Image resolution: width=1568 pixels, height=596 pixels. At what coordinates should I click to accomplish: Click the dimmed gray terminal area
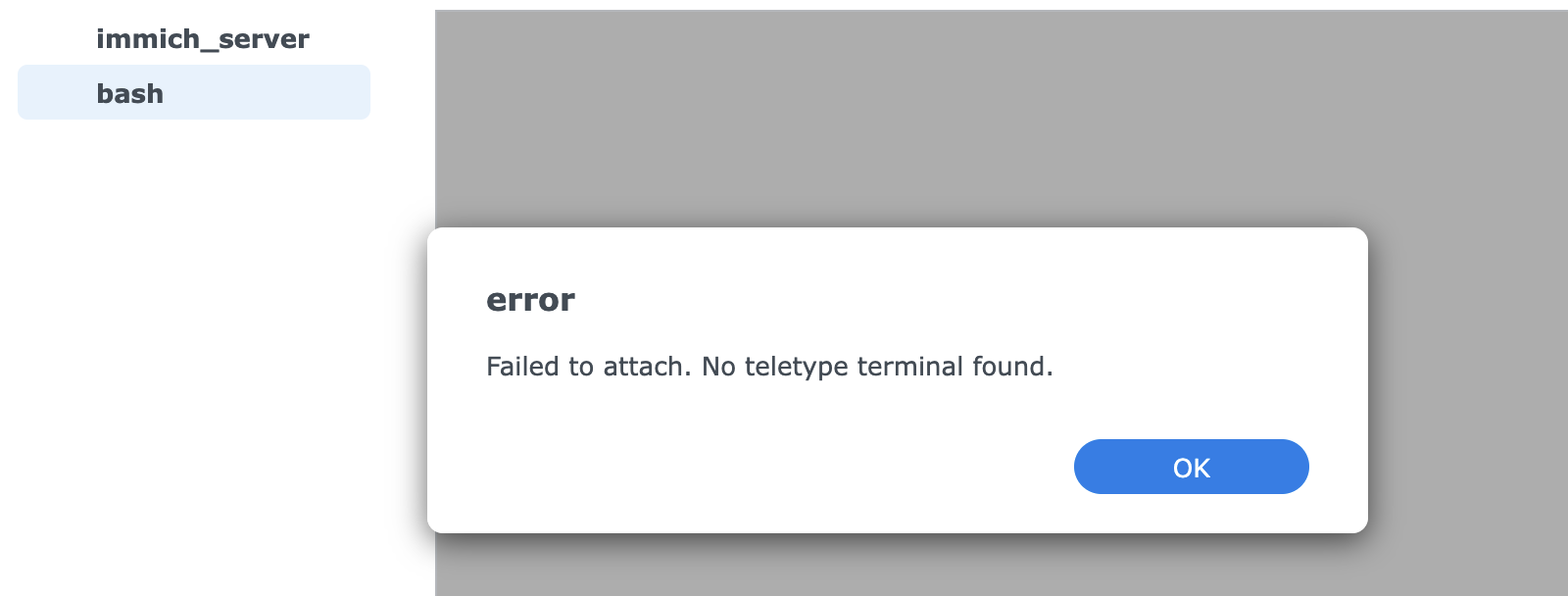pyautogui.click(x=980, y=118)
